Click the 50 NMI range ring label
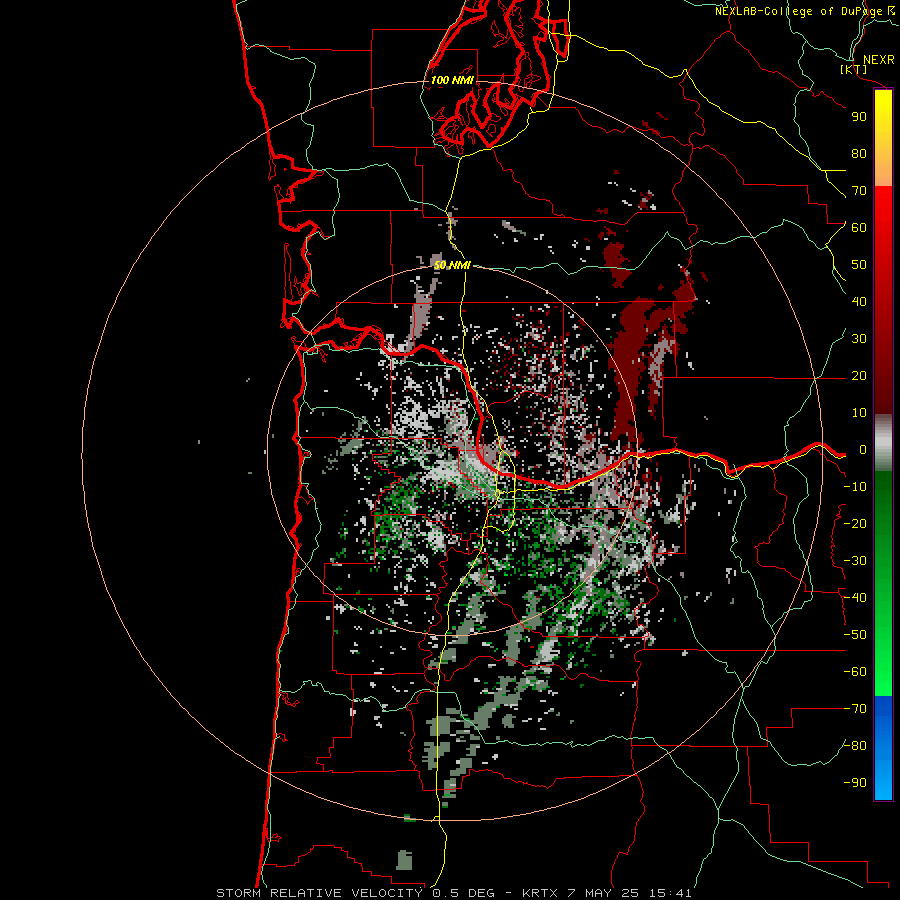 (452, 265)
